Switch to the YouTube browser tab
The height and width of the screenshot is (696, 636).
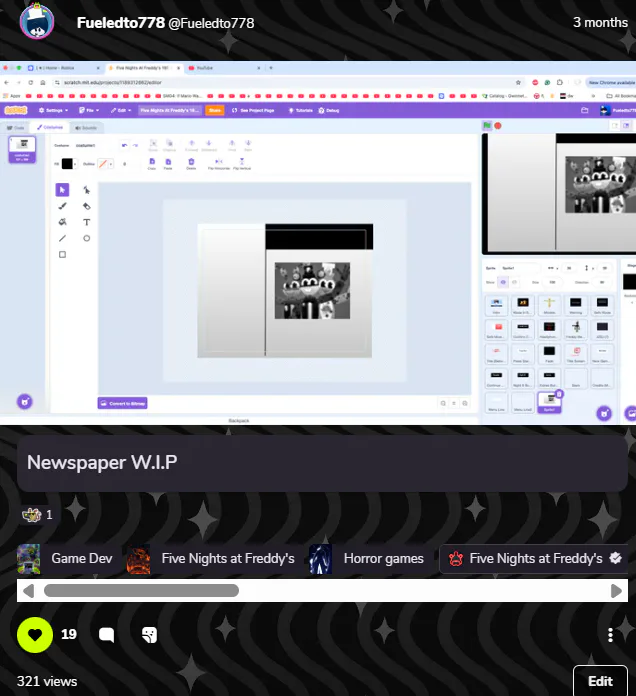coord(225,68)
